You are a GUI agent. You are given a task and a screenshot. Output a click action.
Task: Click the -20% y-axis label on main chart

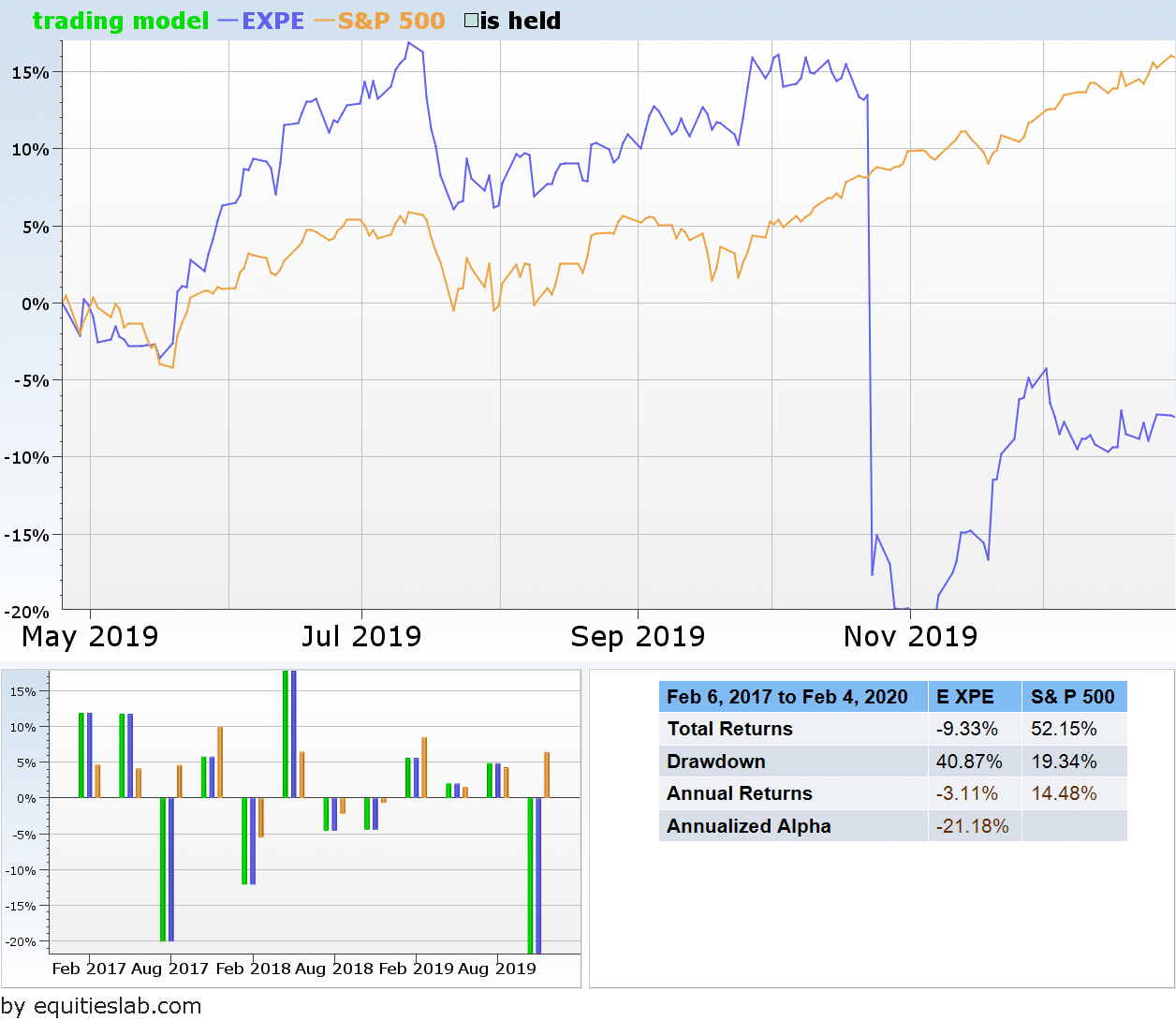point(27,613)
